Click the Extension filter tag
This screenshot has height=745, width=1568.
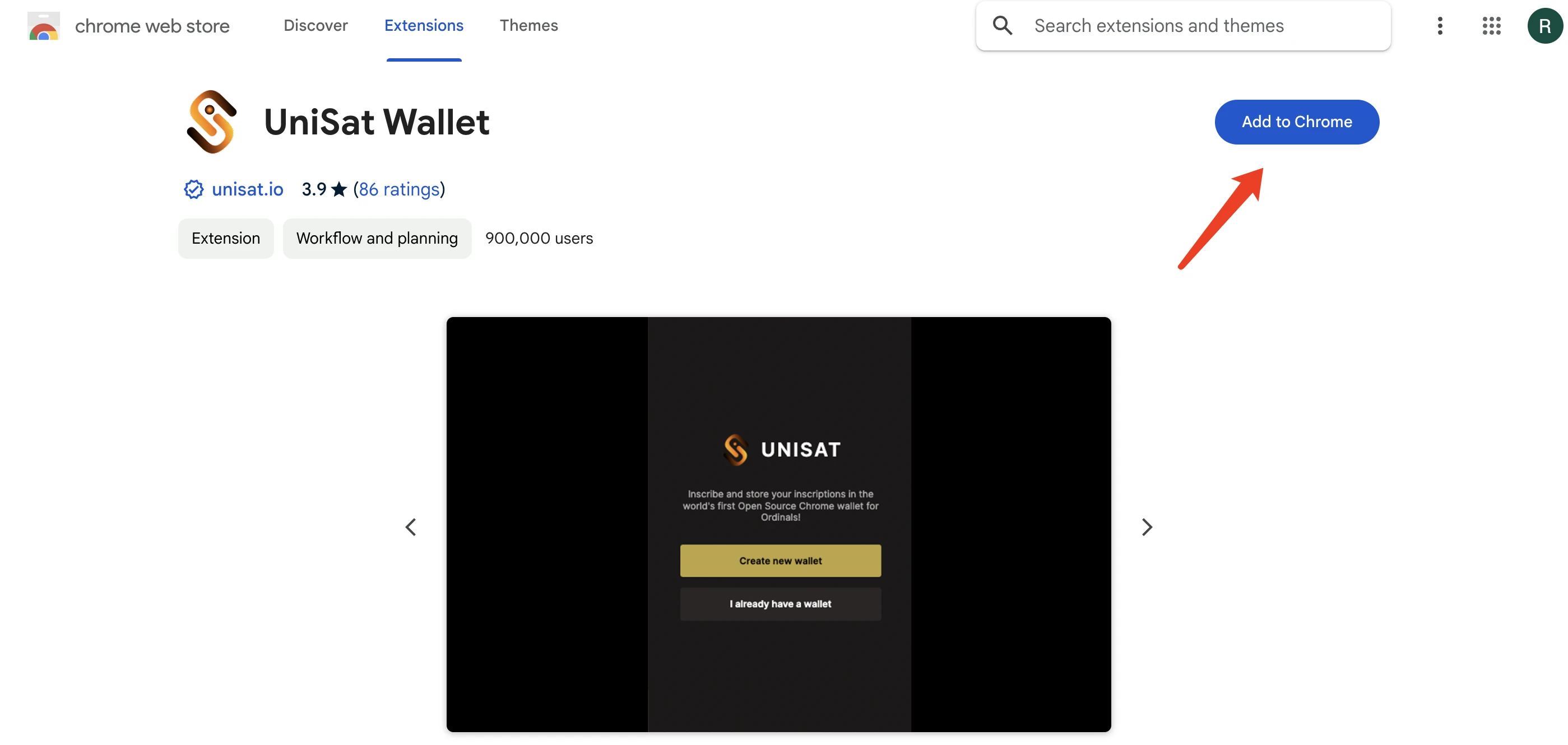[x=225, y=238]
